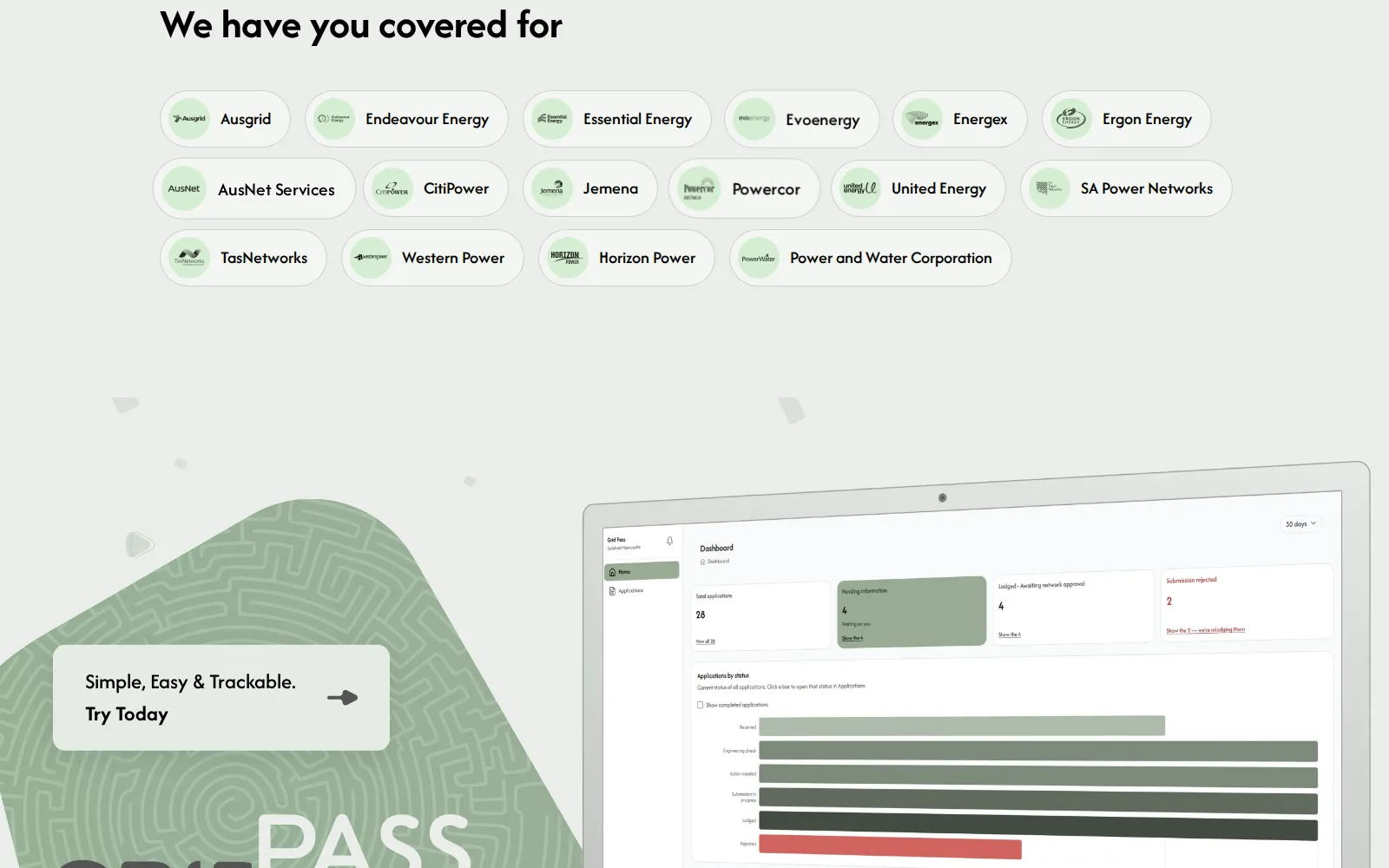Click the SA Power Networks logo icon

tap(1050, 188)
